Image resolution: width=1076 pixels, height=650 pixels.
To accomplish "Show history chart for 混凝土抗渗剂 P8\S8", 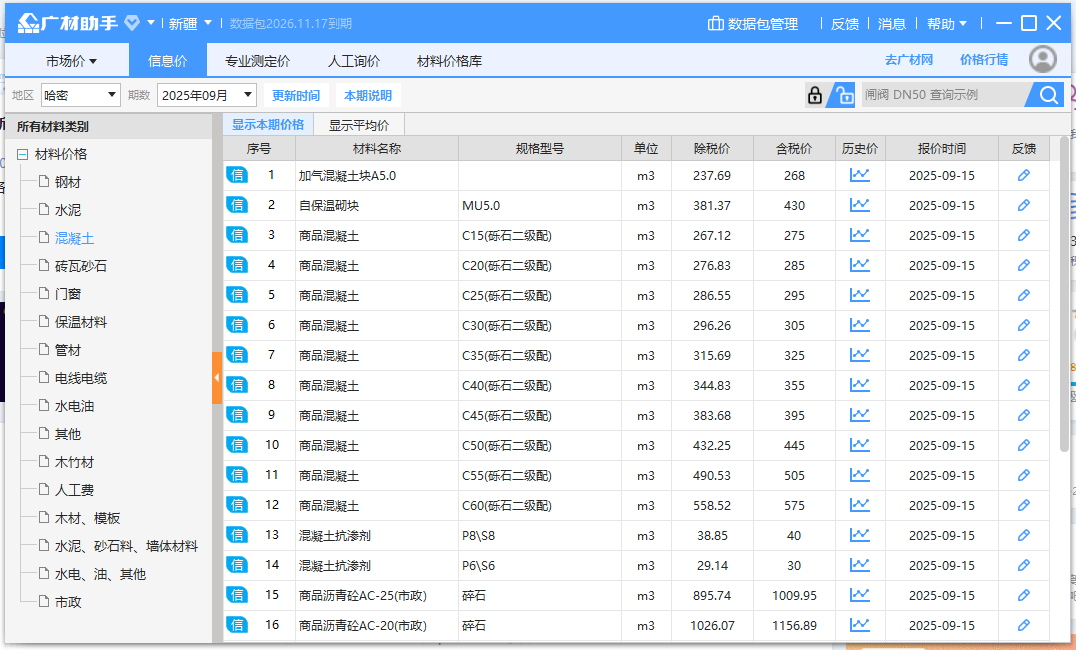I will 859,535.
